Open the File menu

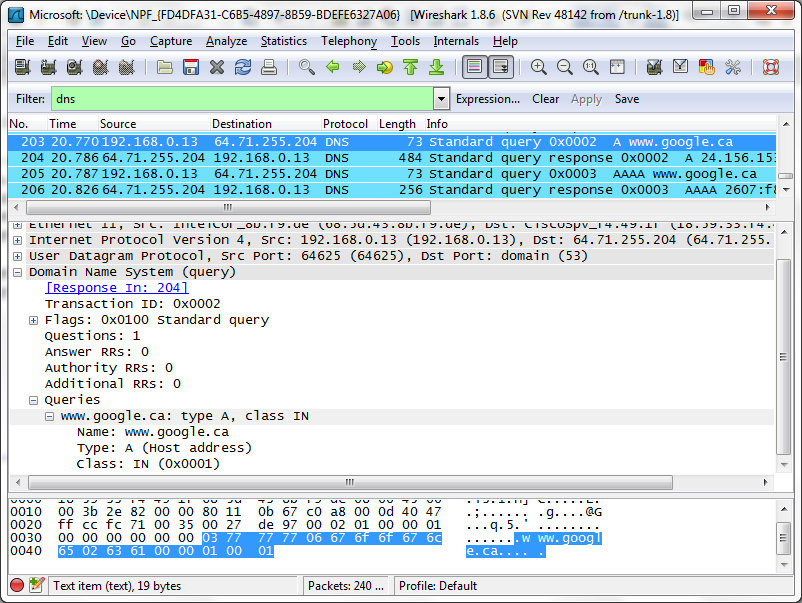[x=25, y=41]
